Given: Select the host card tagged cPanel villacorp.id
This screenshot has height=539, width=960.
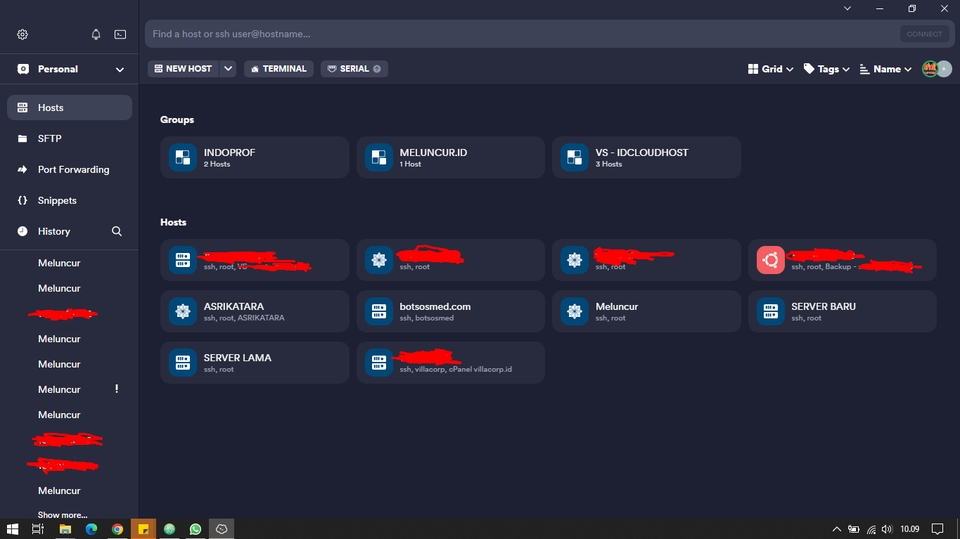Looking at the screenshot, I should click(x=451, y=363).
